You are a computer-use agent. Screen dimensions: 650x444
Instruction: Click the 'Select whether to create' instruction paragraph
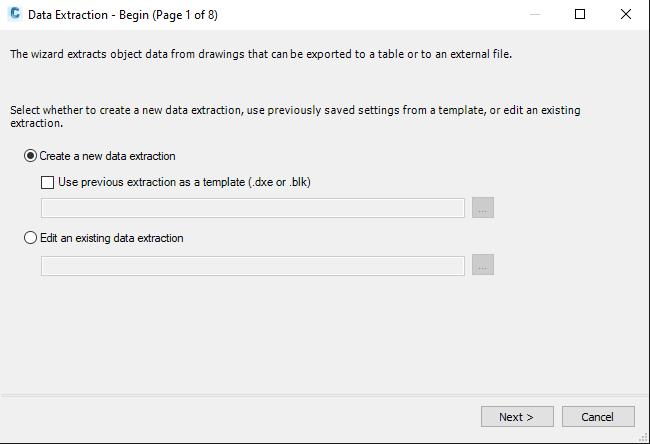coord(295,116)
